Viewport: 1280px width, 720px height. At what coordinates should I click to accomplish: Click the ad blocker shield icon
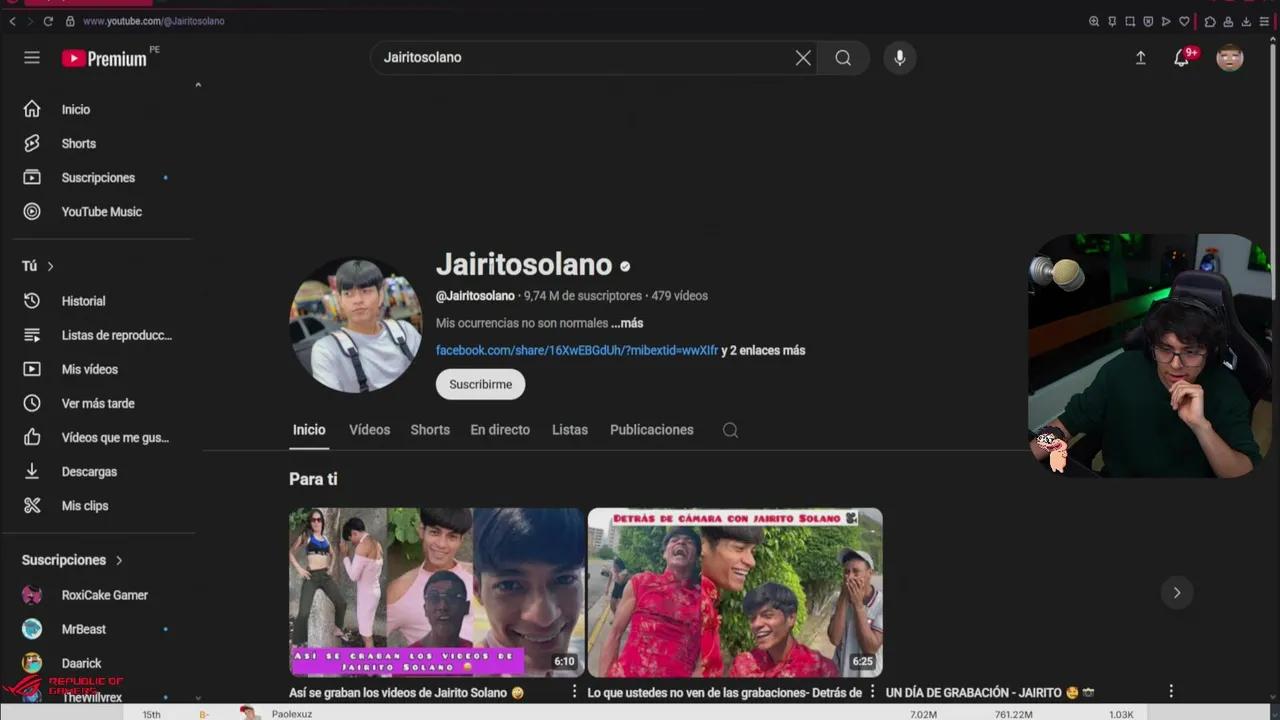[1148, 21]
